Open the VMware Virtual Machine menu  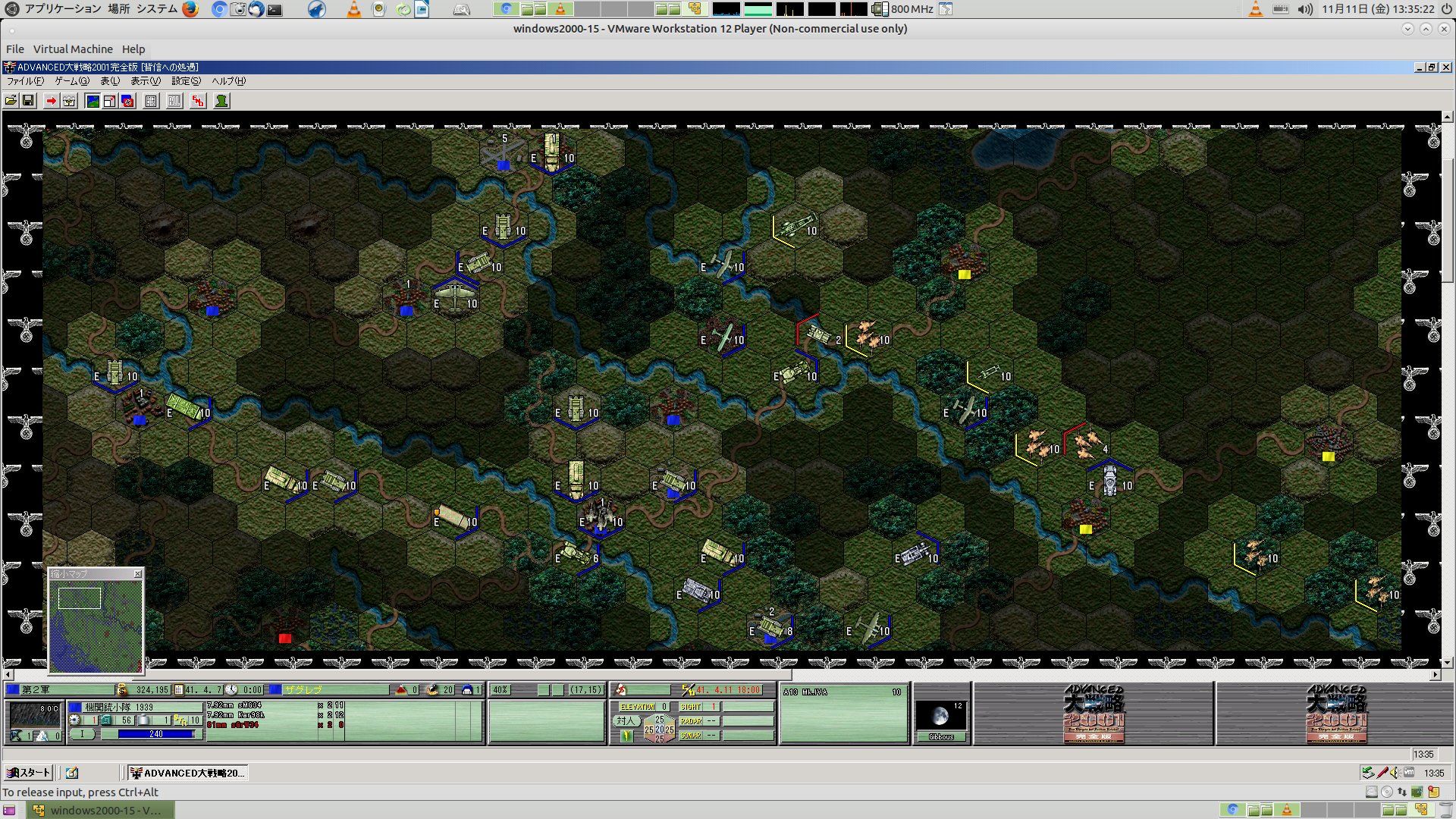pyautogui.click(x=73, y=49)
